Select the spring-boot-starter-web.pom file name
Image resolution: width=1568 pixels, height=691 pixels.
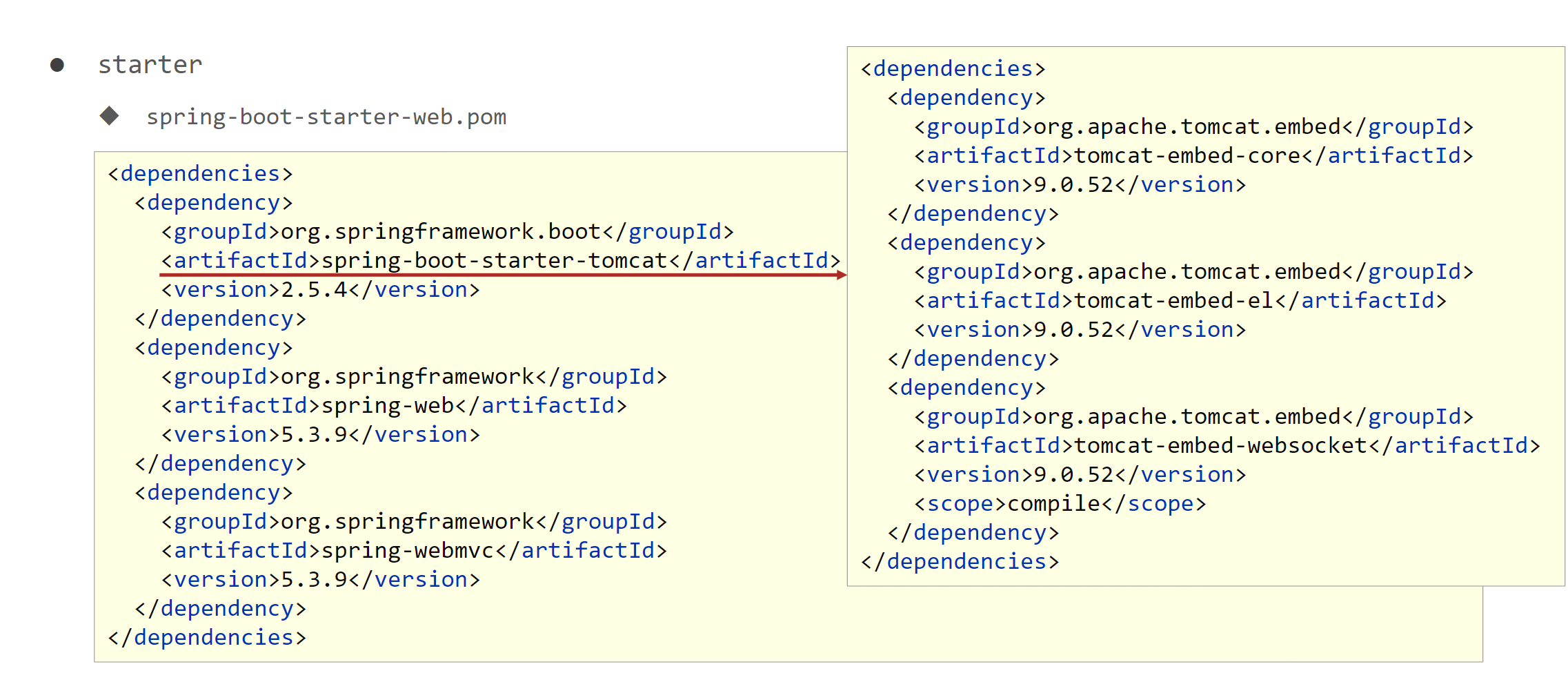(326, 117)
